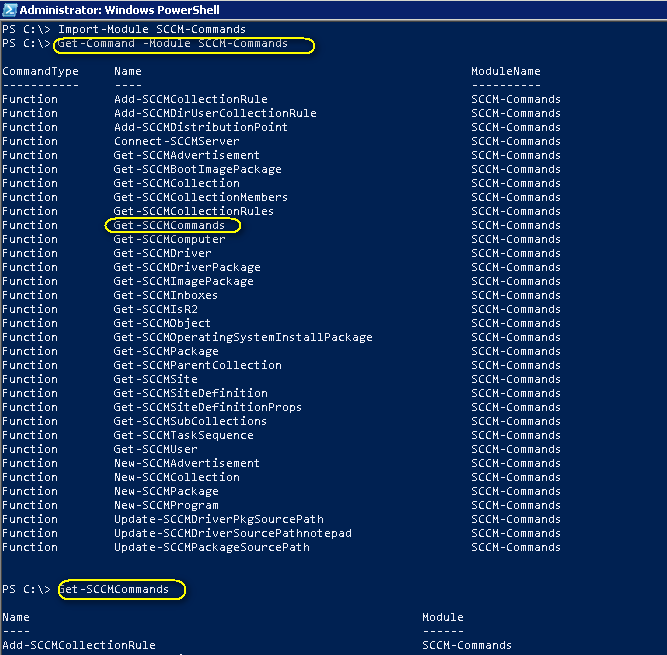Click Get-SCCMCollectionRules entry
667x655 pixels.
click(x=194, y=212)
